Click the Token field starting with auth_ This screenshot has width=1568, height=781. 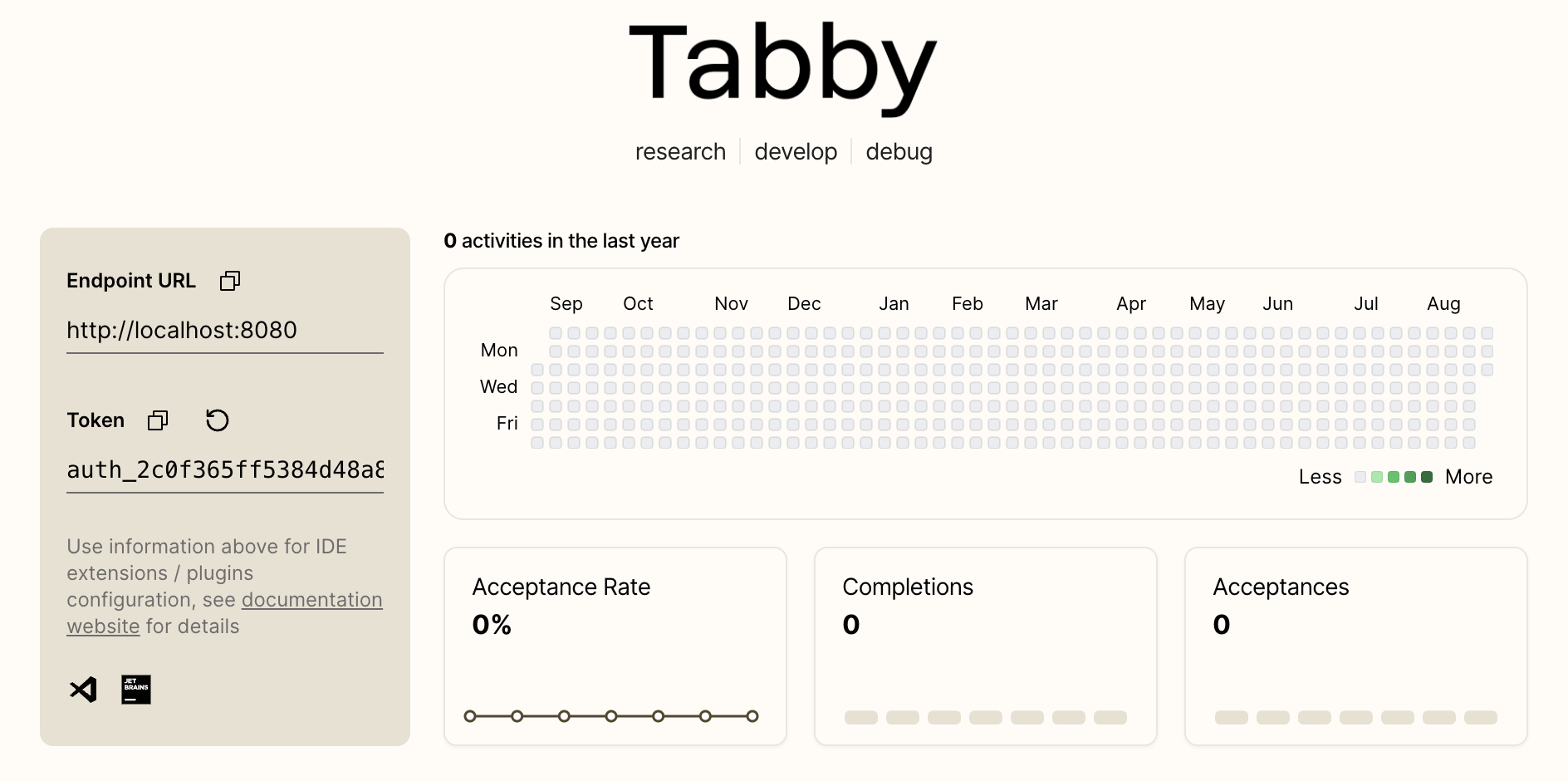224,470
